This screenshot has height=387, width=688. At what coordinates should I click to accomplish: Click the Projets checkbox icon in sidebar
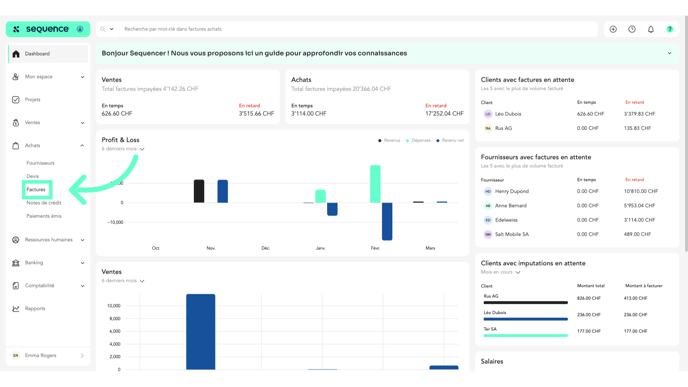[16, 100]
